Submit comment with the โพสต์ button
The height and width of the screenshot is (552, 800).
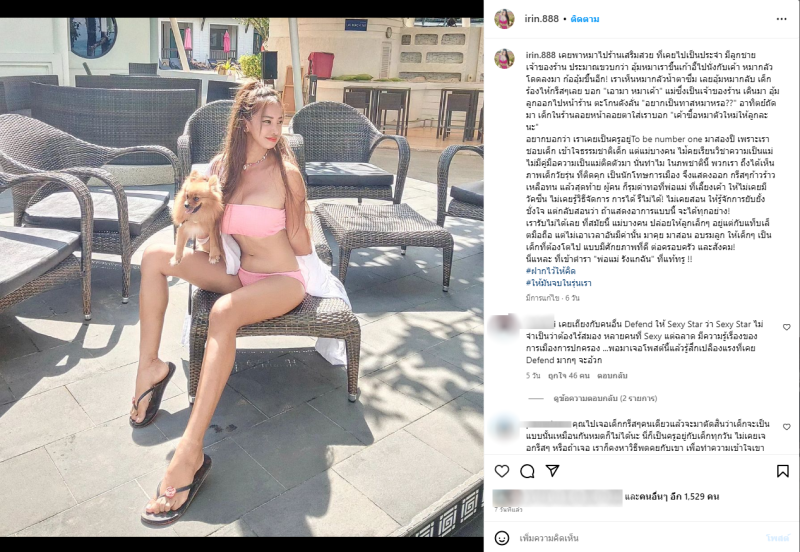[778, 538]
